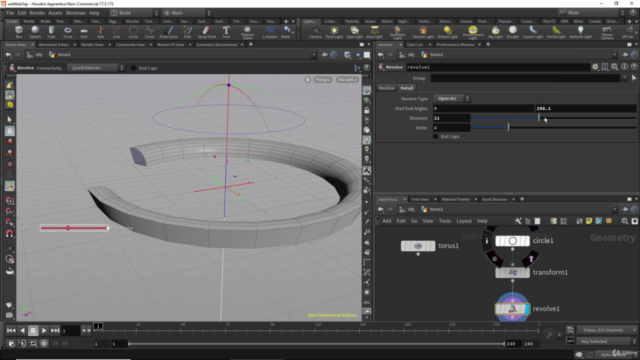The width and height of the screenshot is (640, 360).
Task: Add a Spot Light
Action: [355, 32]
